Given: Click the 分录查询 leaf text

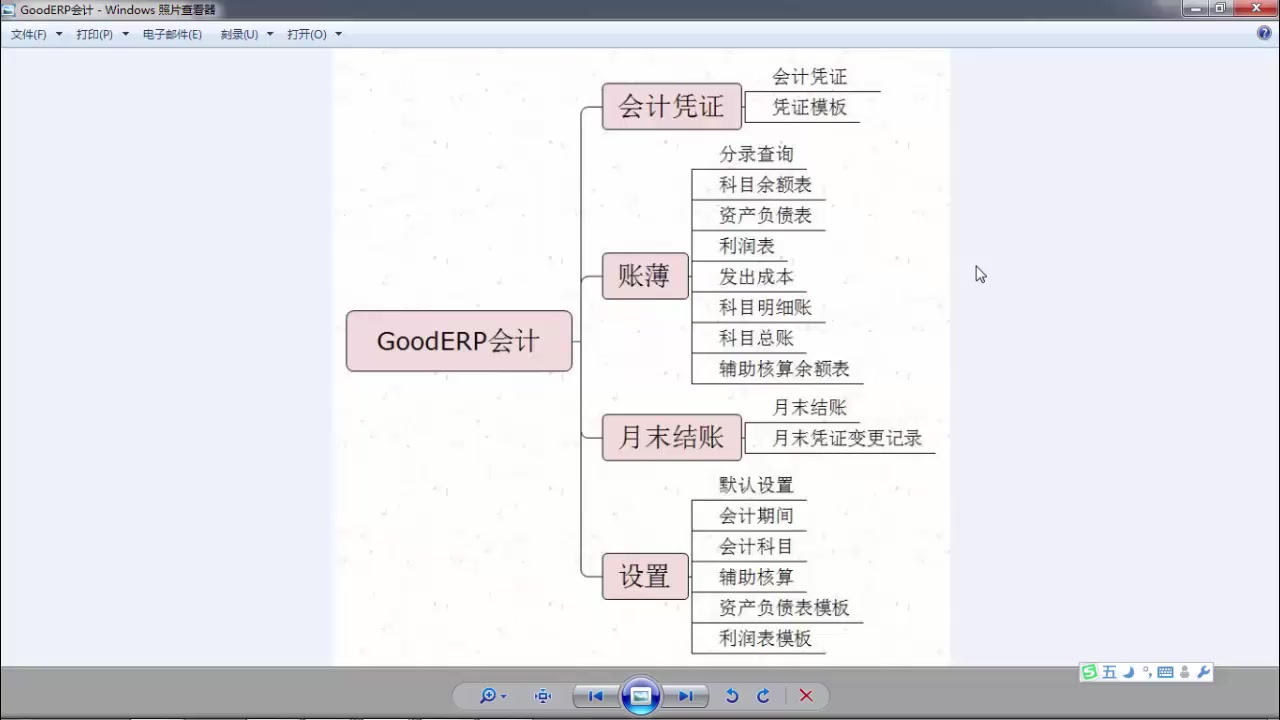Looking at the screenshot, I should (756, 154).
